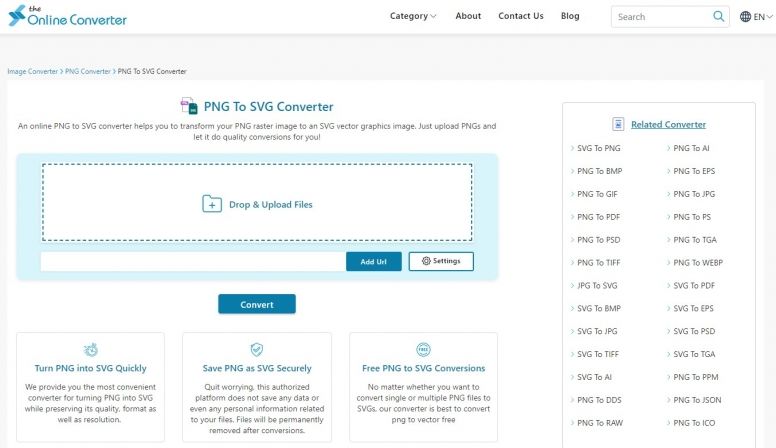Click the Drop & Upload Files area
Image resolution: width=776 pixels, height=448 pixels.
tap(257, 202)
